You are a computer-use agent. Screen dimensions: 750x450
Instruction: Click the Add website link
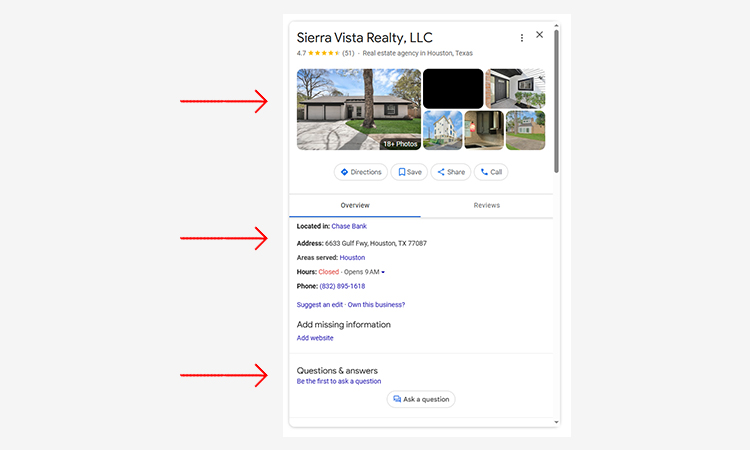coord(315,338)
